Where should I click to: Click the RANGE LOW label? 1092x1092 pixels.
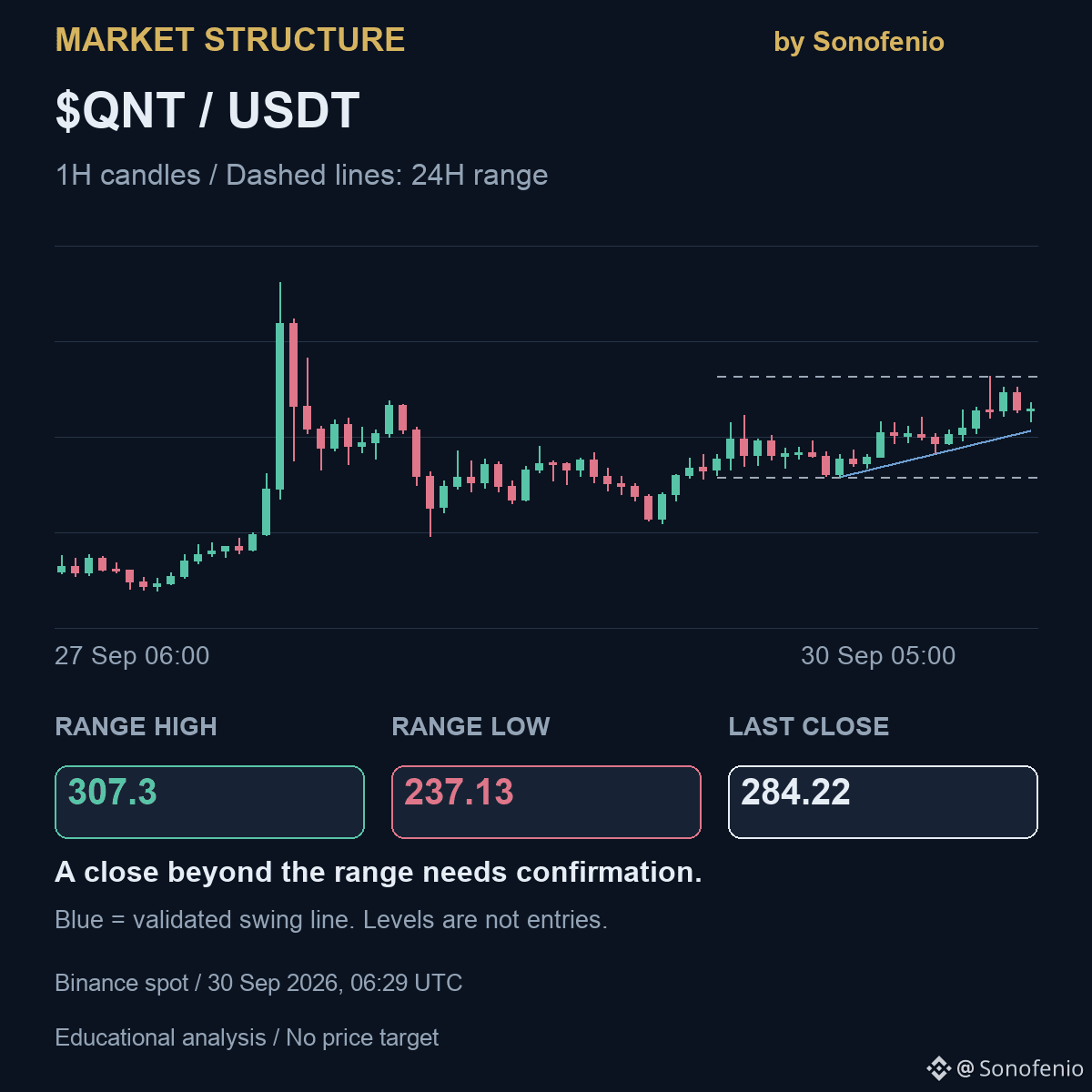click(470, 726)
